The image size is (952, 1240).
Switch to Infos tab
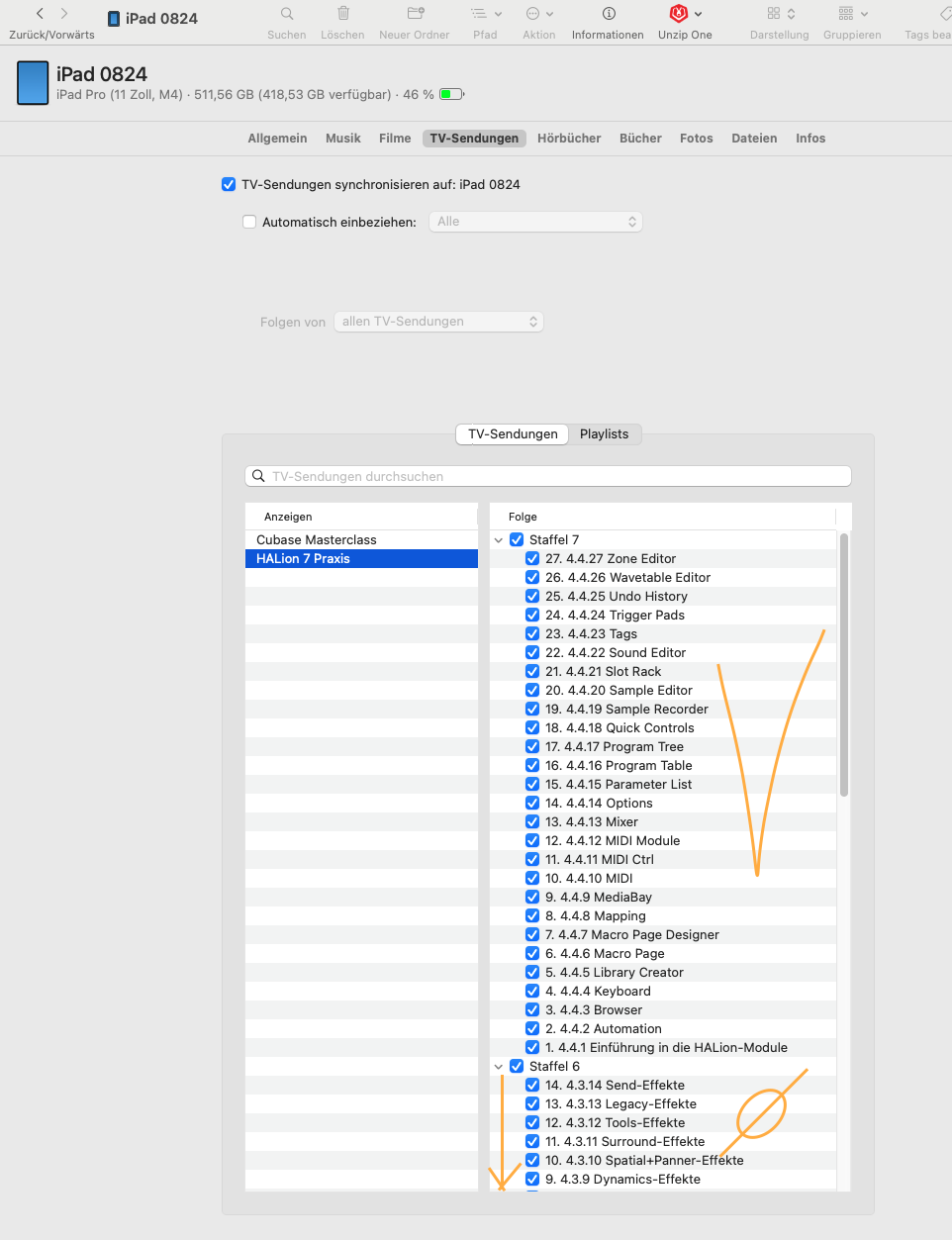pyautogui.click(x=810, y=139)
